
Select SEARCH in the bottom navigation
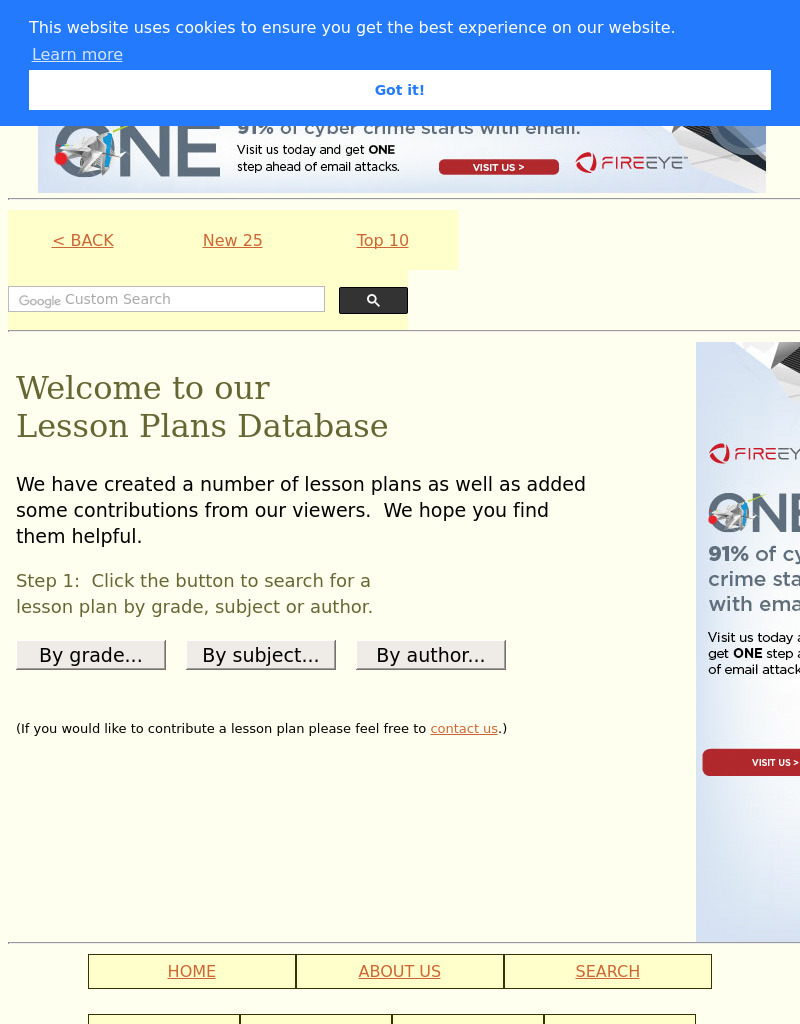click(x=607, y=971)
